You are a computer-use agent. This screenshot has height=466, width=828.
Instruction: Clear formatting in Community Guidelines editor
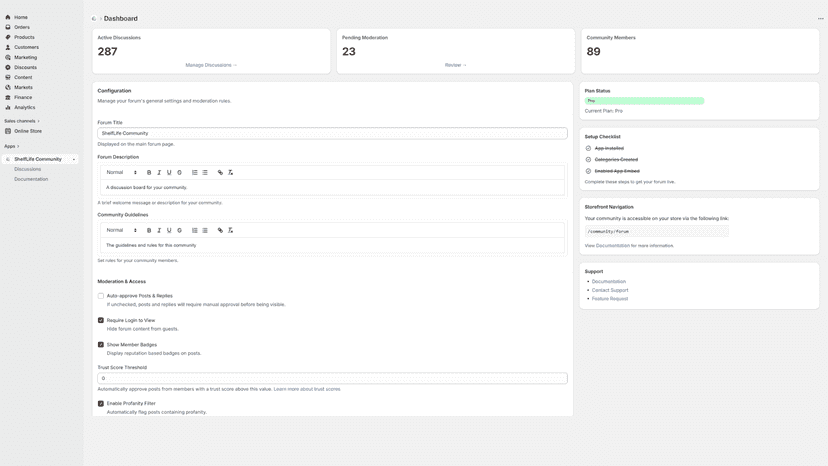pyautogui.click(x=230, y=230)
